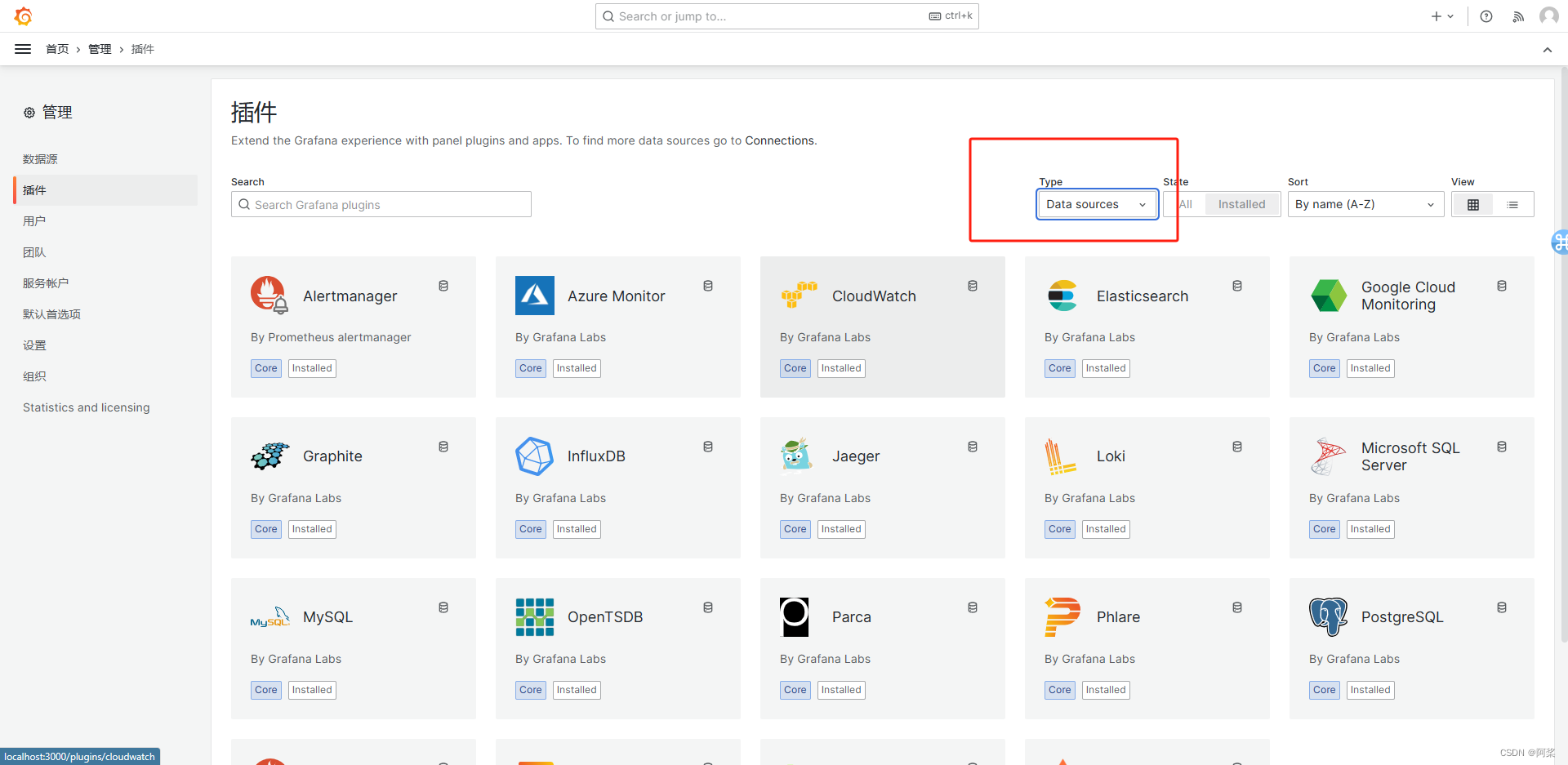Open the Loki plugin title
The image size is (1568, 765).
click(x=1111, y=456)
